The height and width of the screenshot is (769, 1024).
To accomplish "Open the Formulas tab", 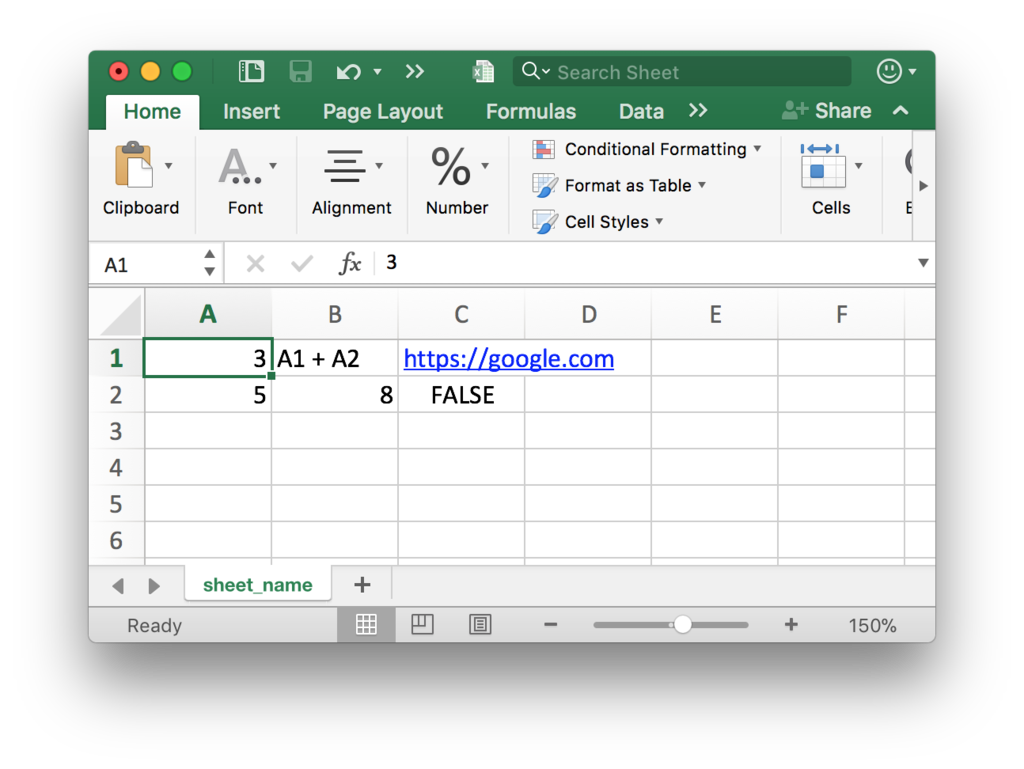I will [531, 112].
